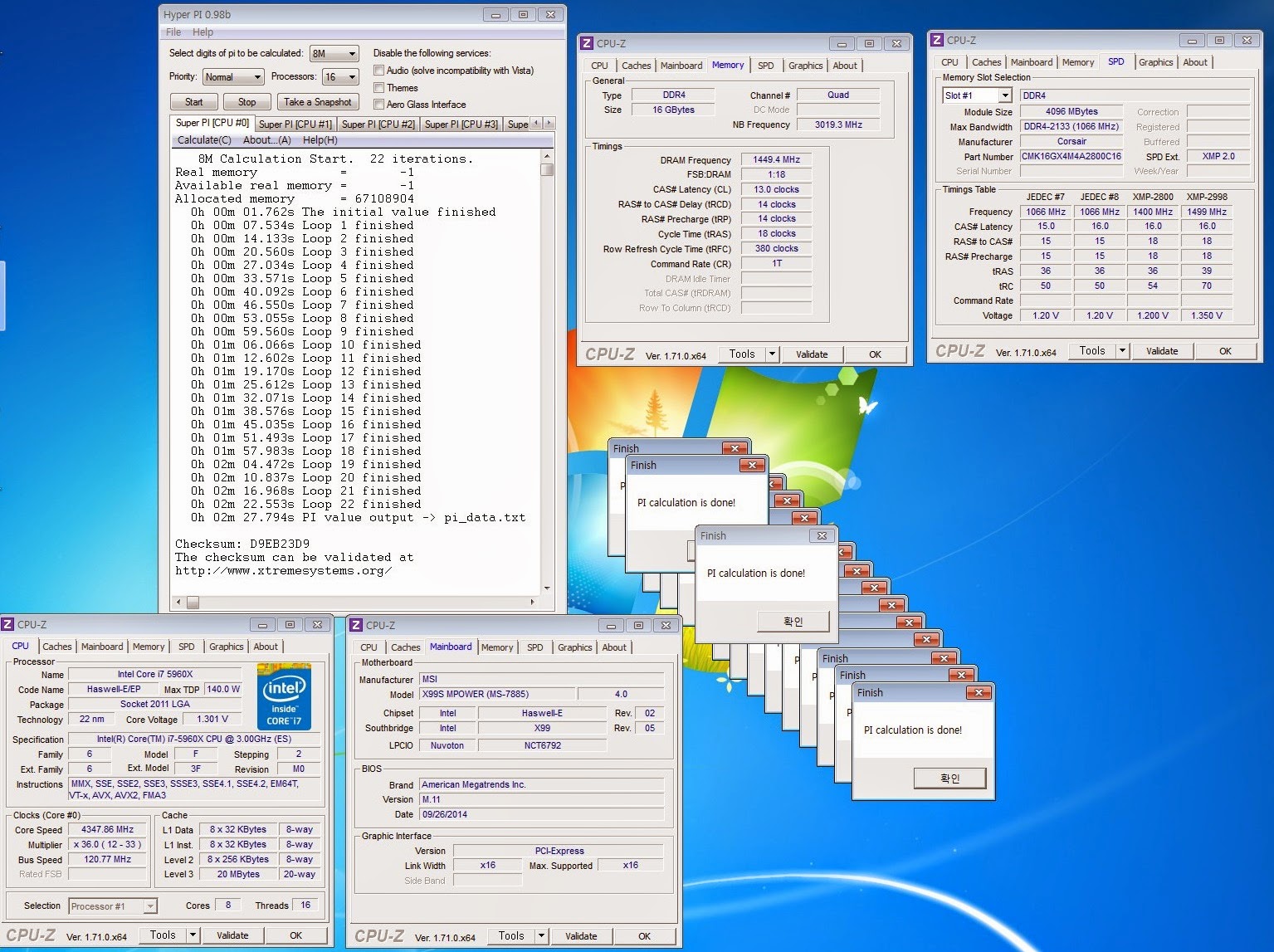The width and height of the screenshot is (1274, 952).
Task: Click the CPU-Z title icon in the processor info window
Action: [7, 624]
